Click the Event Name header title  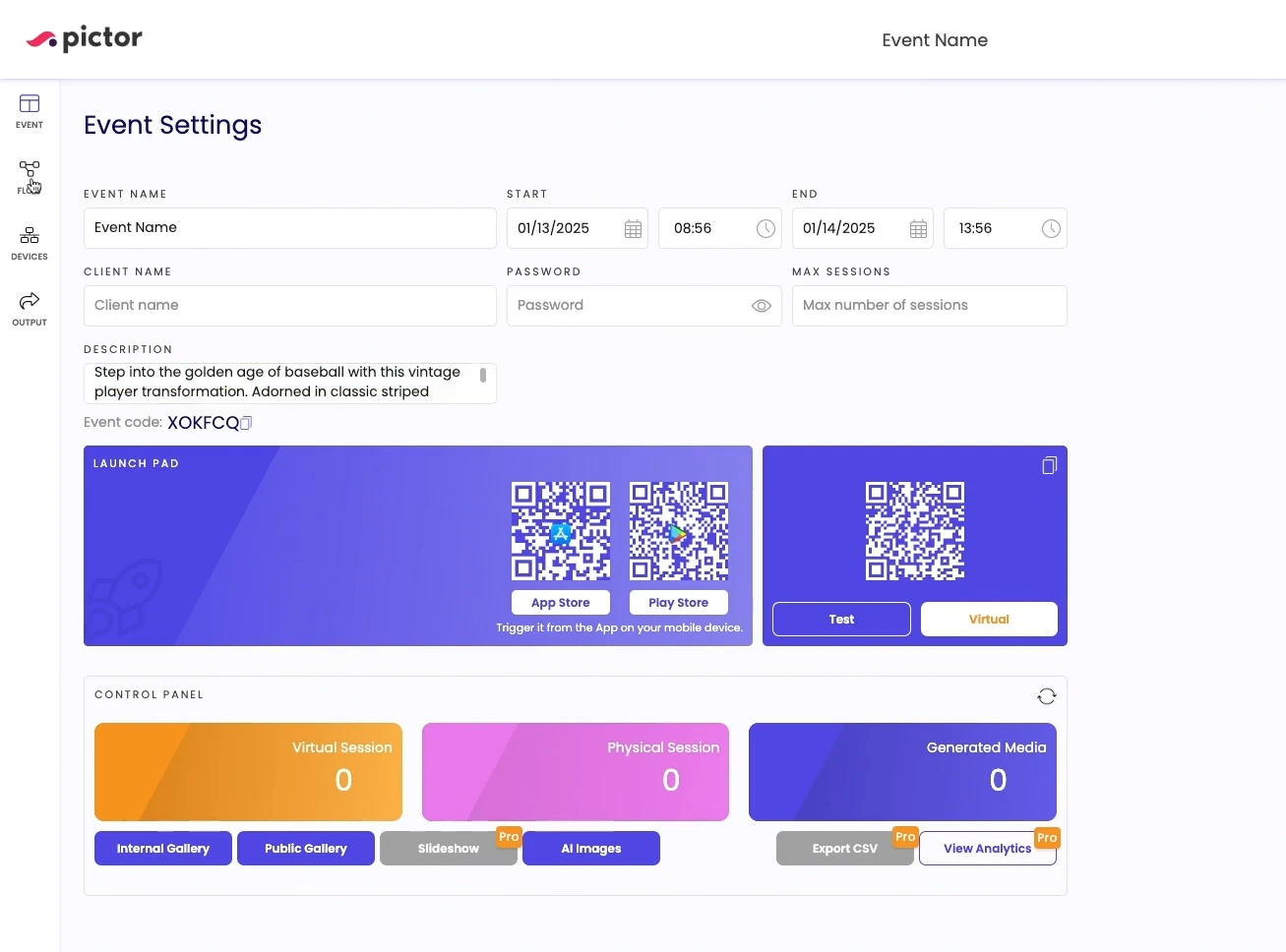point(935,40)
